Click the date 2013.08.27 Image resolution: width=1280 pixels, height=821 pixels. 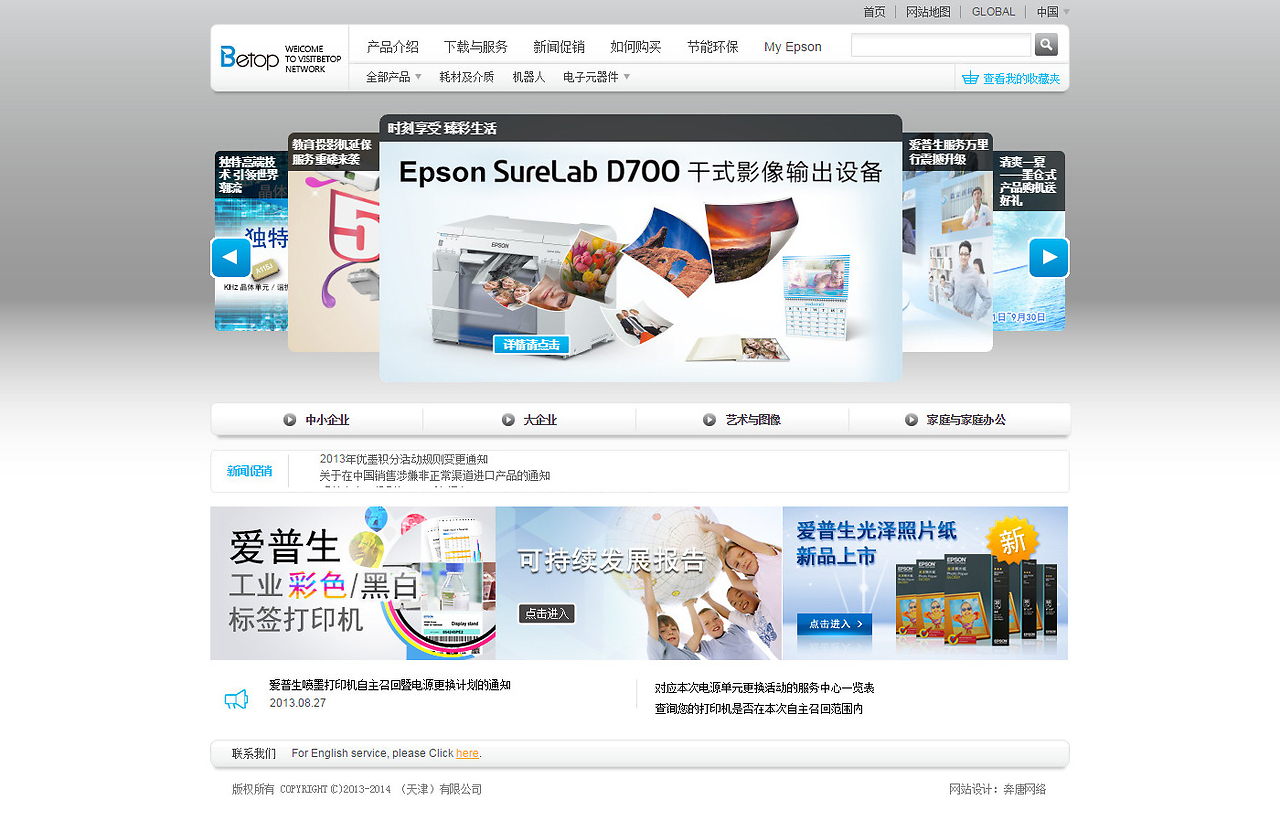pos(297,703)
